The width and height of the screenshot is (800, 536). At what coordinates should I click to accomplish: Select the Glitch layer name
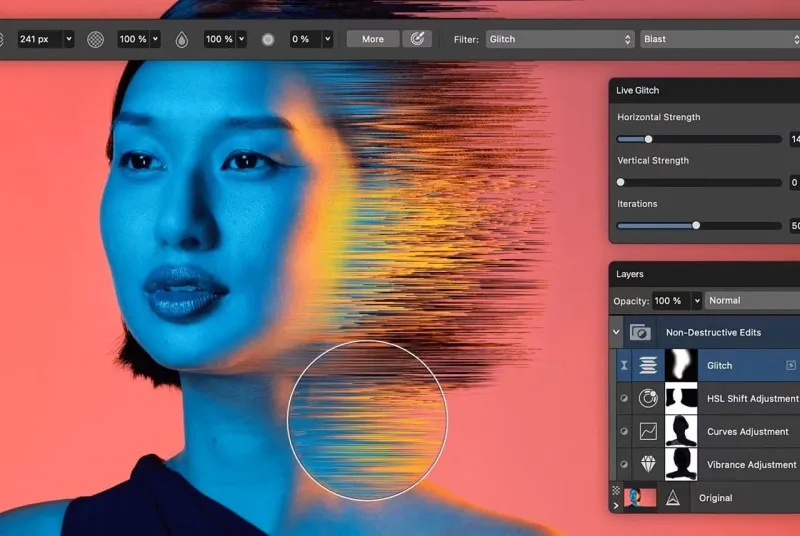pos(719,365)
